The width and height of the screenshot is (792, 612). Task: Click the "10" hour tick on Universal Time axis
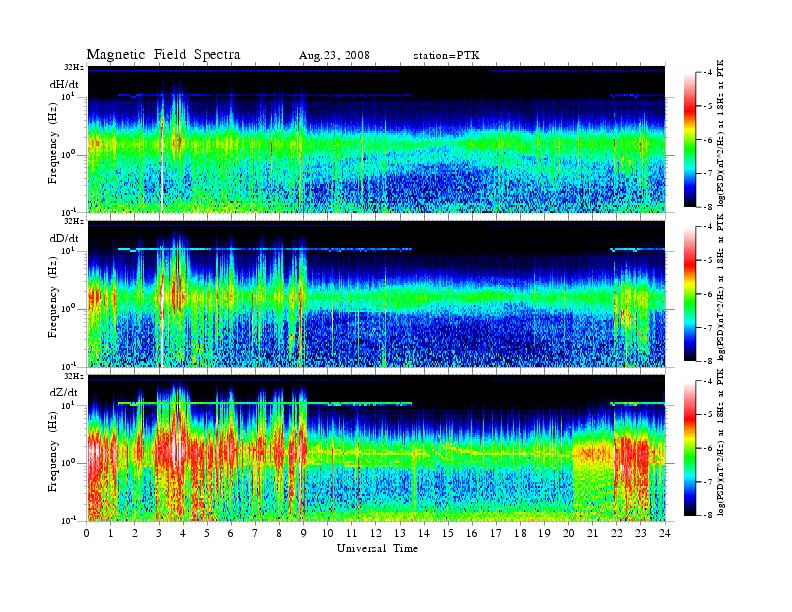pyautogui.click(x=328, y=533)
